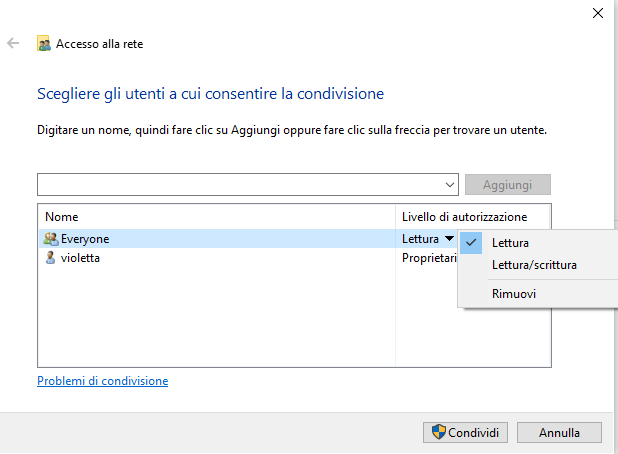Expand the user name combo box arrow
Screen dimensions: 618x454
coord(450,185)
